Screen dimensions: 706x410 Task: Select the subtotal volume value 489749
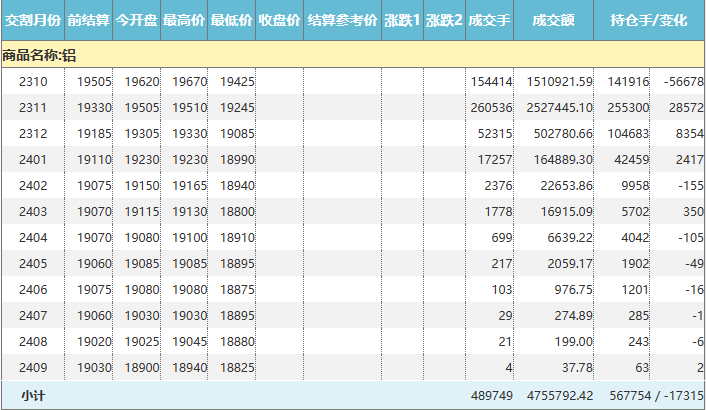[490, 396]
